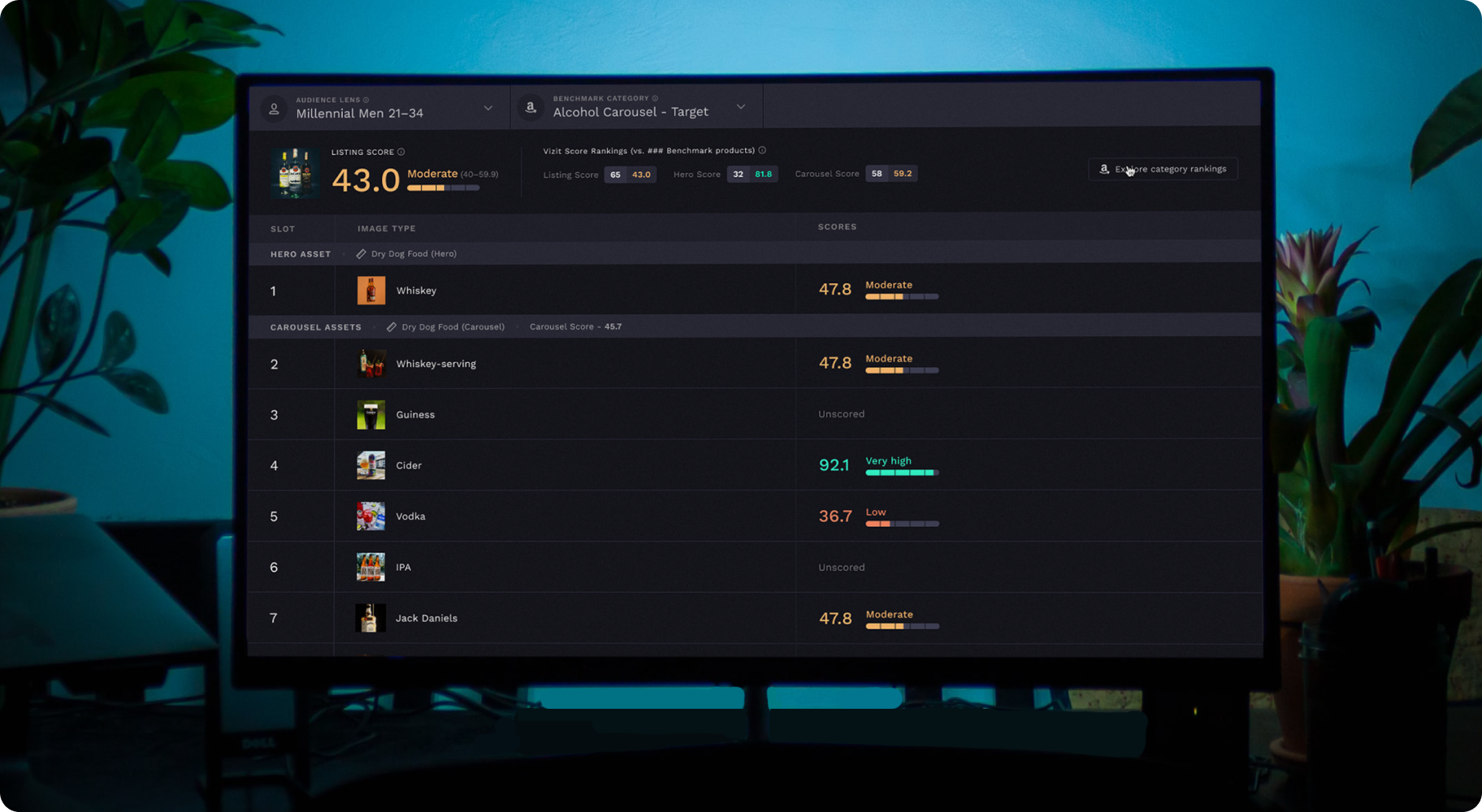Screen dimensions: 1482x812
Task: Click the info icon next to Listing Score
Action: [401, 152]
